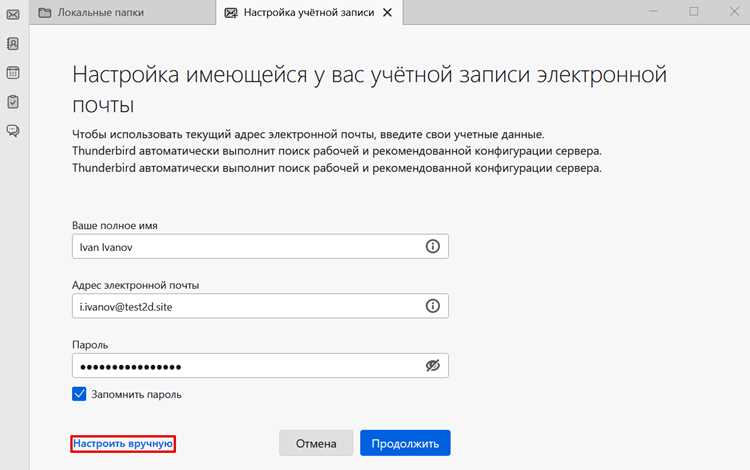Viewport: 750px width, 470px height.
Task: Select the Настройка учётной записи tab
Action: coord(309,12)
